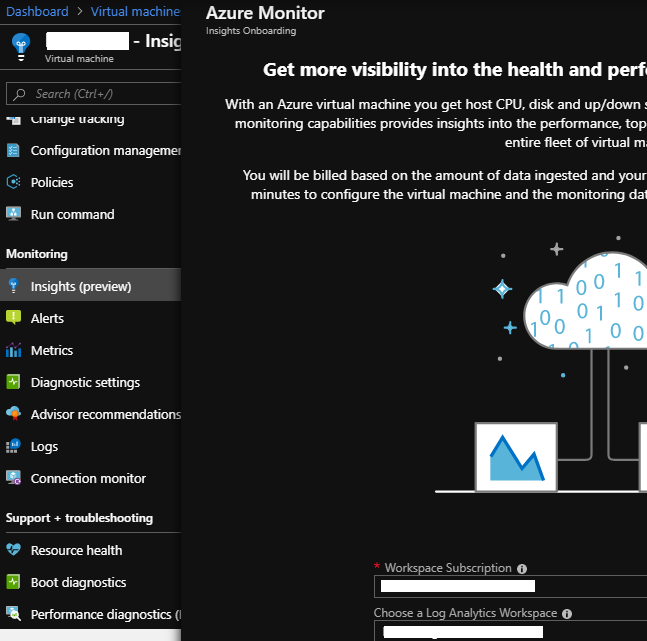The image size is (647, 641).
Task: Click the Diagnostic settings icon
Action: pyautogui.click(x=13, y=383)
